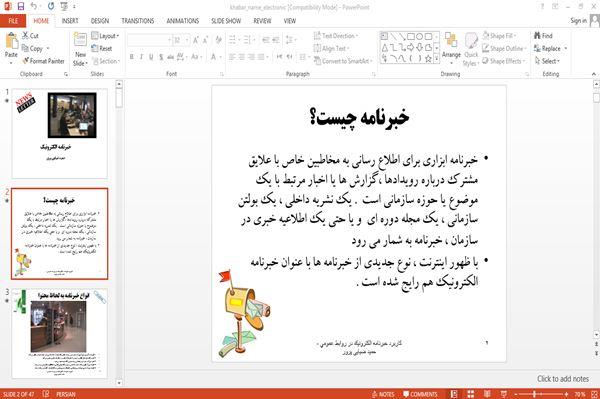
Task: Switch to the REVIEW tab
Action: click(x=262, y=21)
